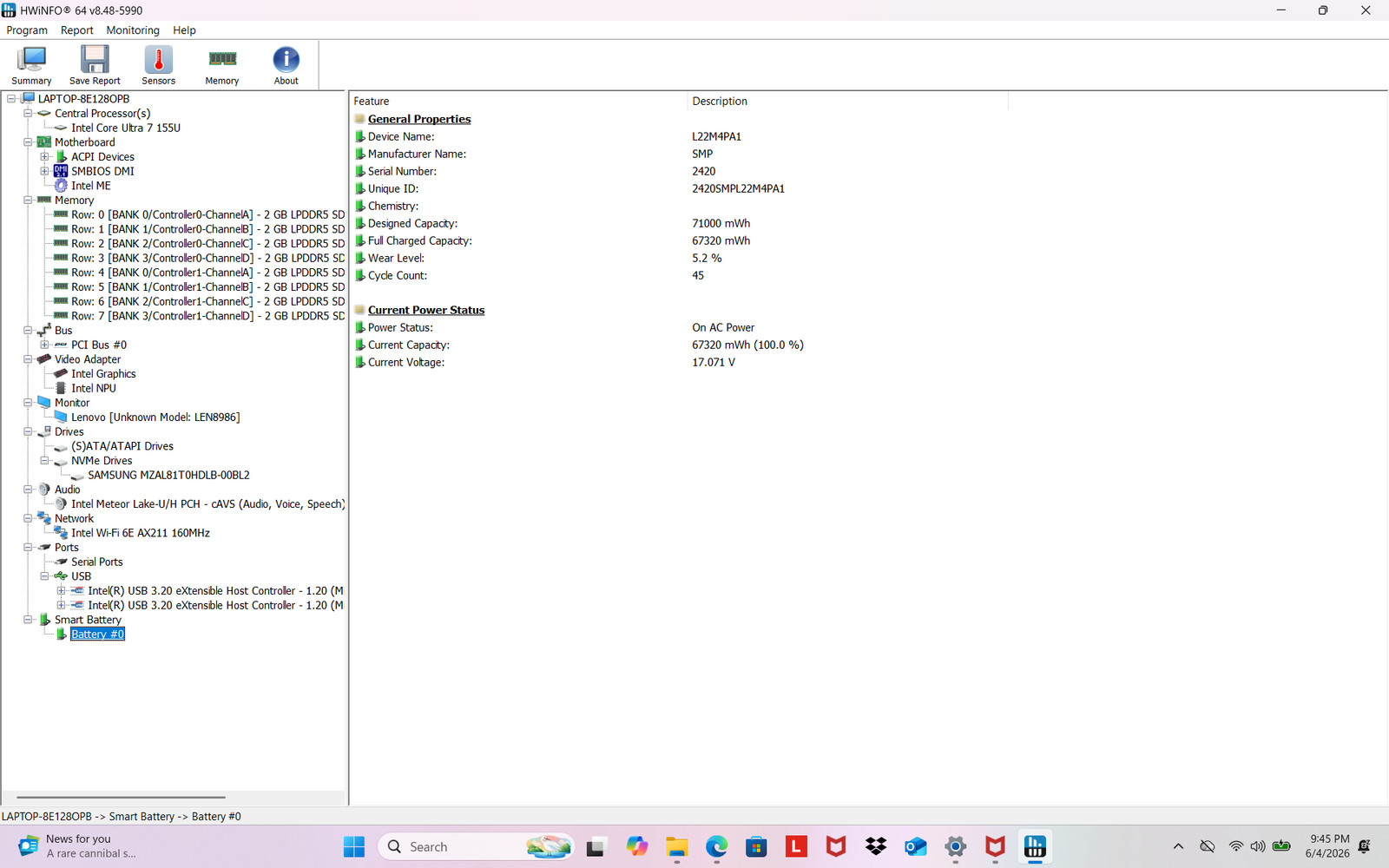Click the taskbar Search box
Image resolution: width=1389 pixels, height=868 pixels.
click(x=477, y=847)
